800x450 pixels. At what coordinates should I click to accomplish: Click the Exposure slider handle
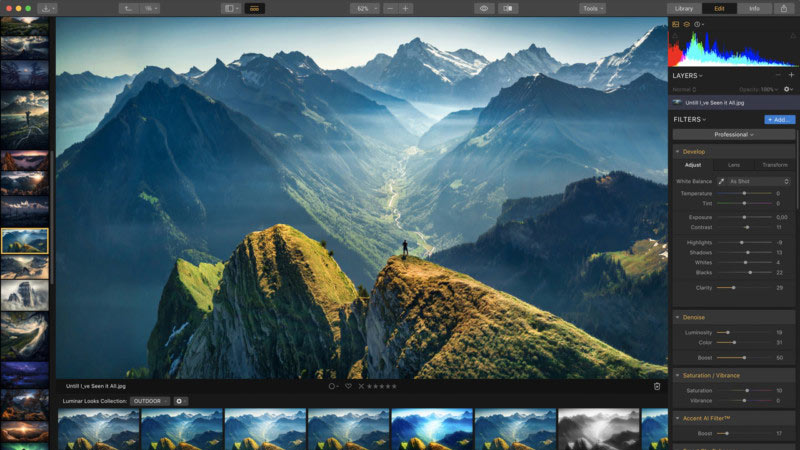(744, 217)
